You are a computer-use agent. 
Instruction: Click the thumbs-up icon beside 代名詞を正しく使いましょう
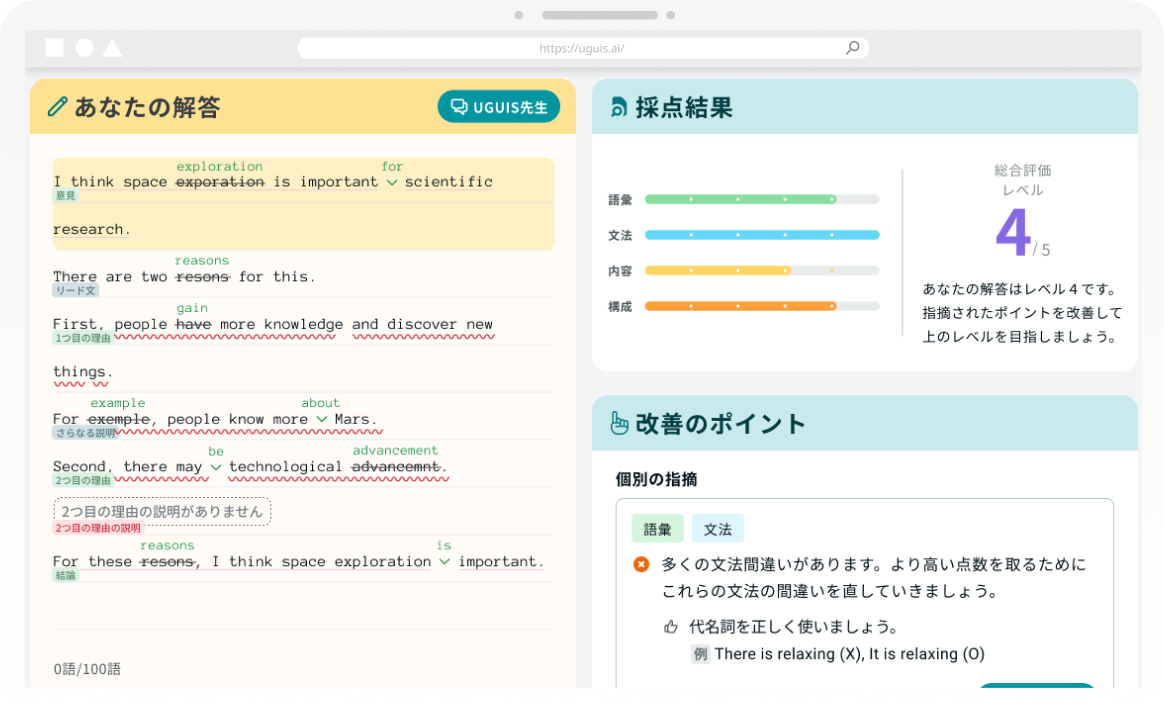(x=671, y=627)
